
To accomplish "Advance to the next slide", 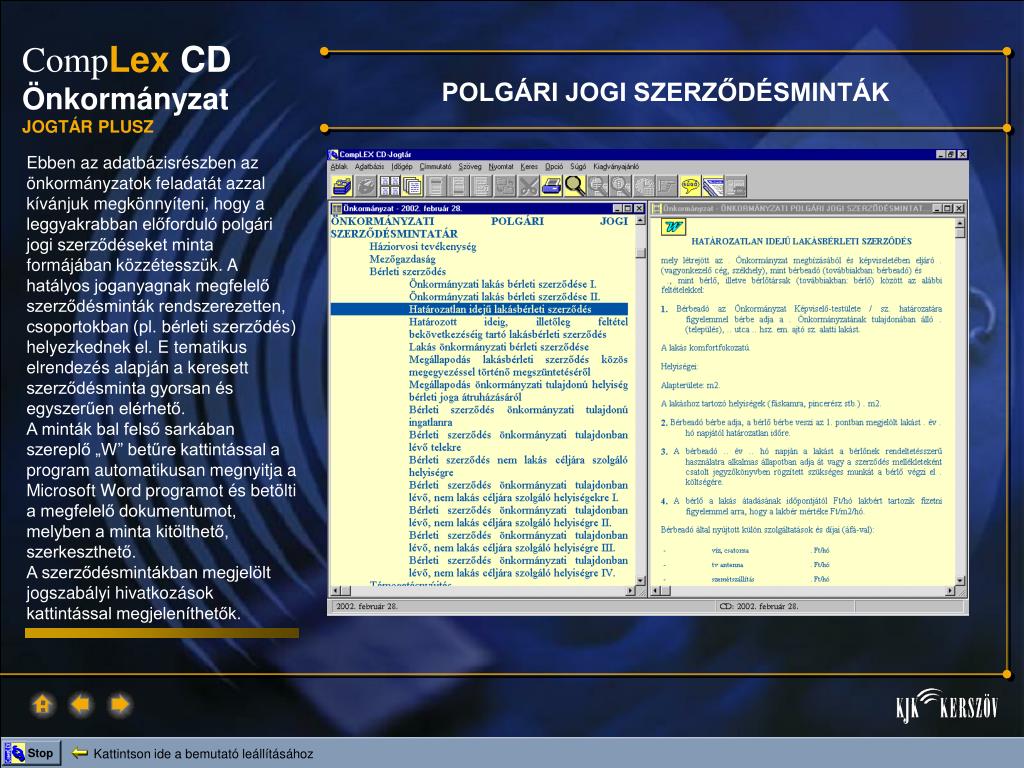I will pos(120,704).
